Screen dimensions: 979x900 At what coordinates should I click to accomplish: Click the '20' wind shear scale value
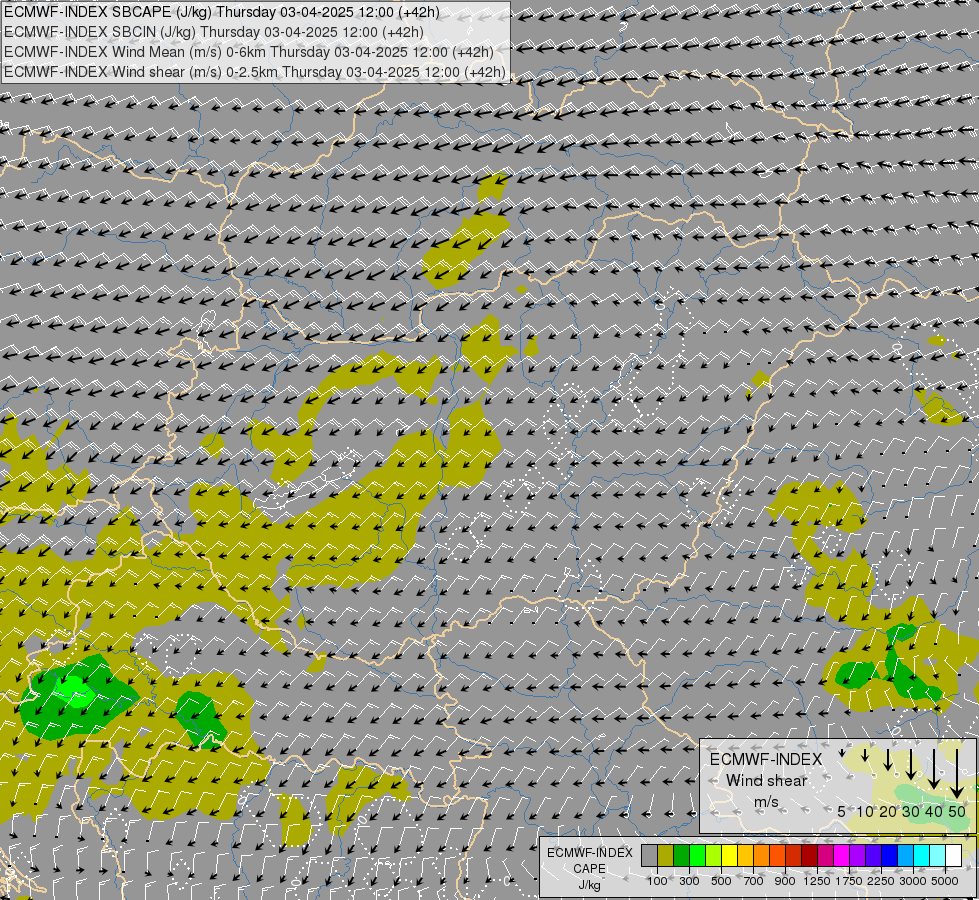tap(888, 811)
